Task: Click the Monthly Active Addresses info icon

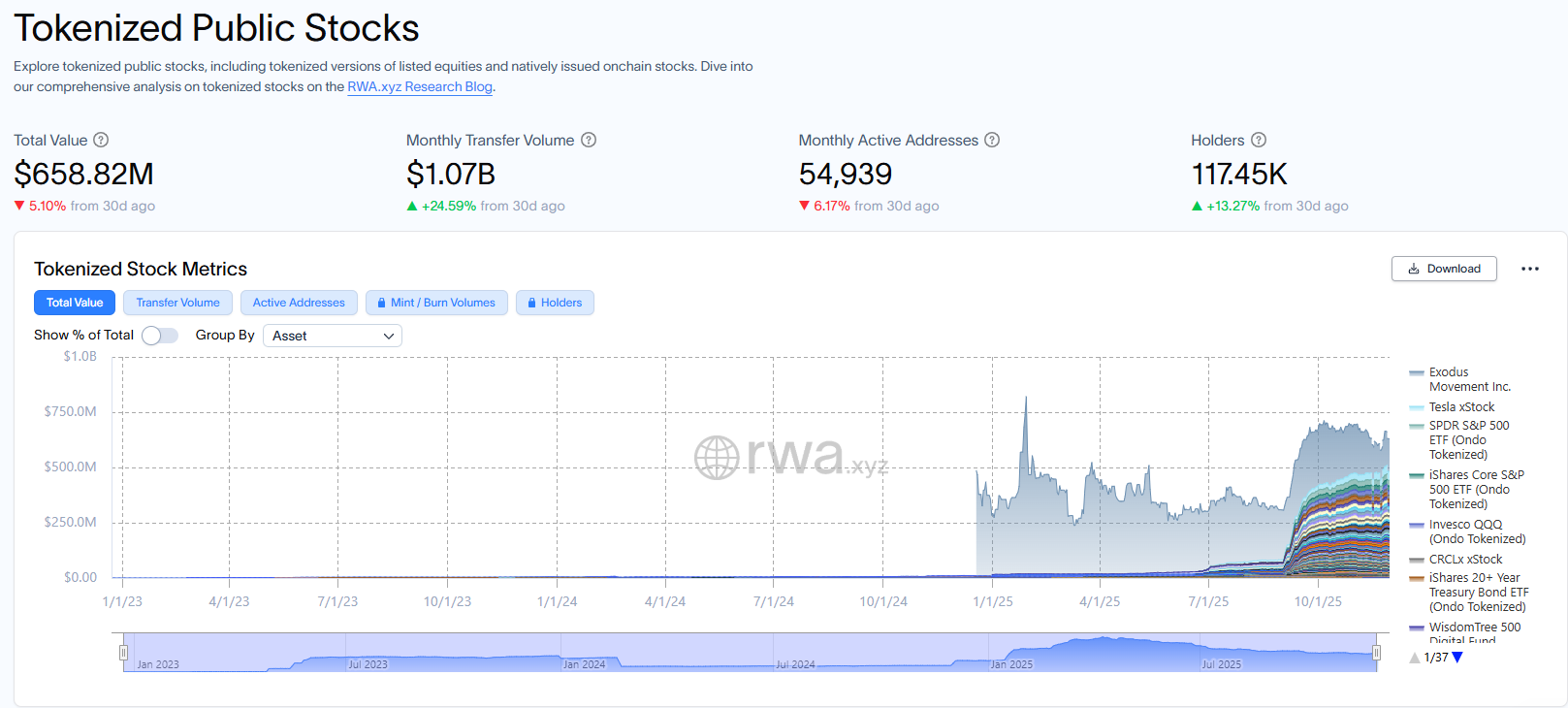Action: tap(992, 140)
